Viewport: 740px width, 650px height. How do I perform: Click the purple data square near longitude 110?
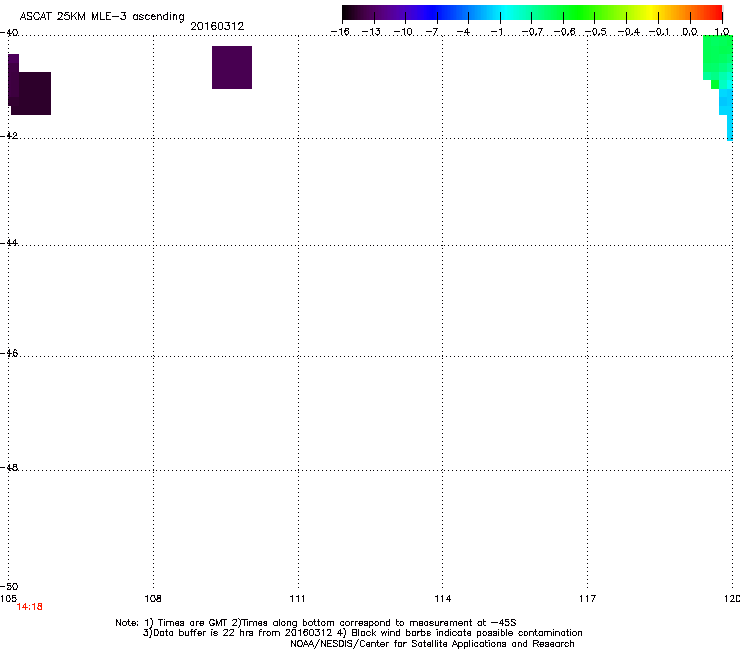(232, 68)
